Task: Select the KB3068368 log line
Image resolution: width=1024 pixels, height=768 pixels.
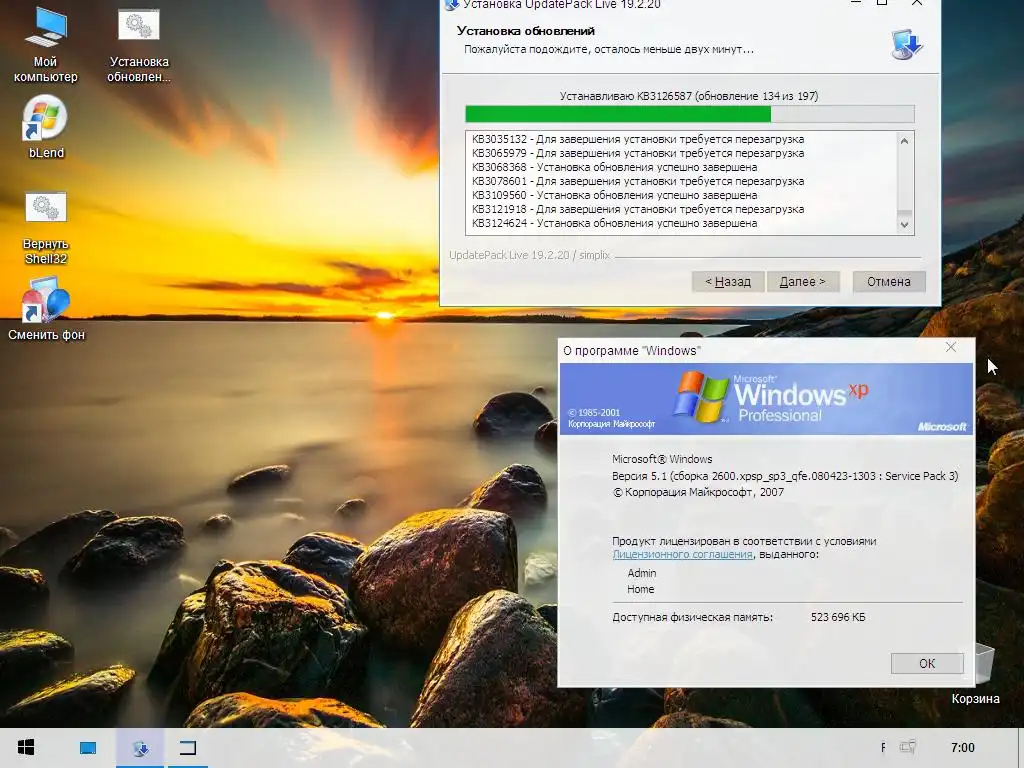Action: tap(615, 167)
